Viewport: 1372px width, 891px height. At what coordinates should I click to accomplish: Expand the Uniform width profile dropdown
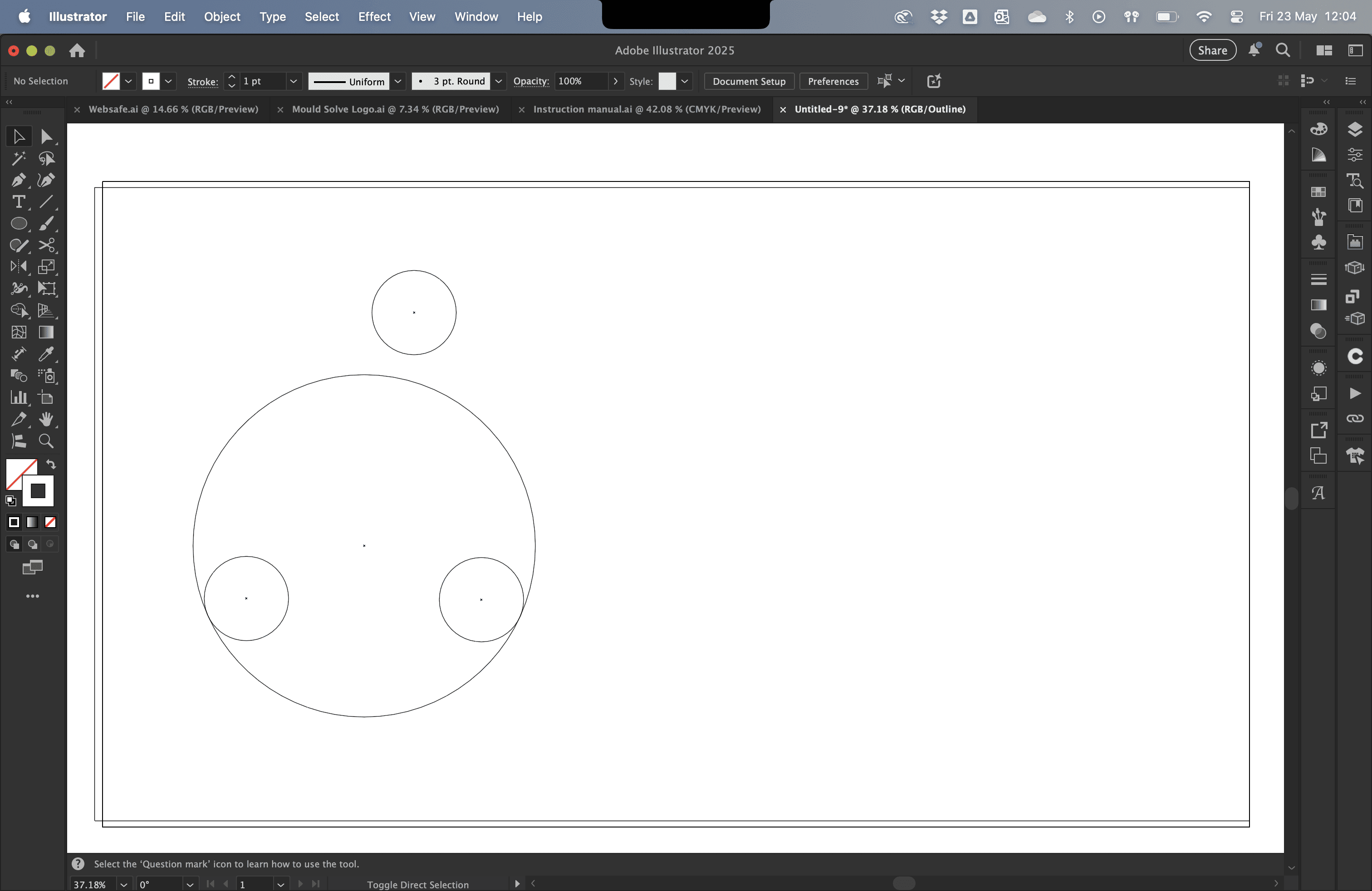click(398, 81)
